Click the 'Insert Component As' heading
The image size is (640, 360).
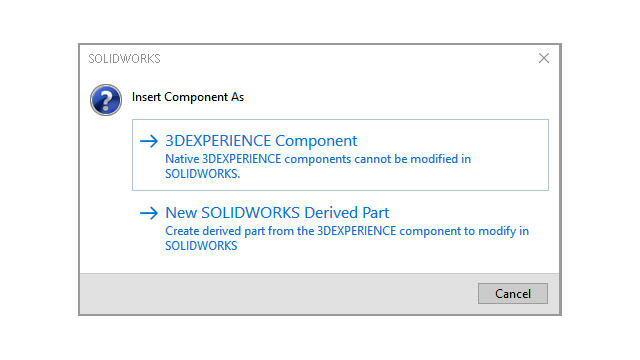tap(188, 97)
